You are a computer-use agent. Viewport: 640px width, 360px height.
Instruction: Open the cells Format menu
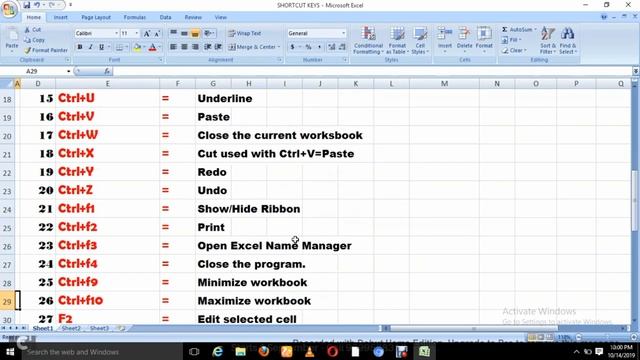(484, 40)
